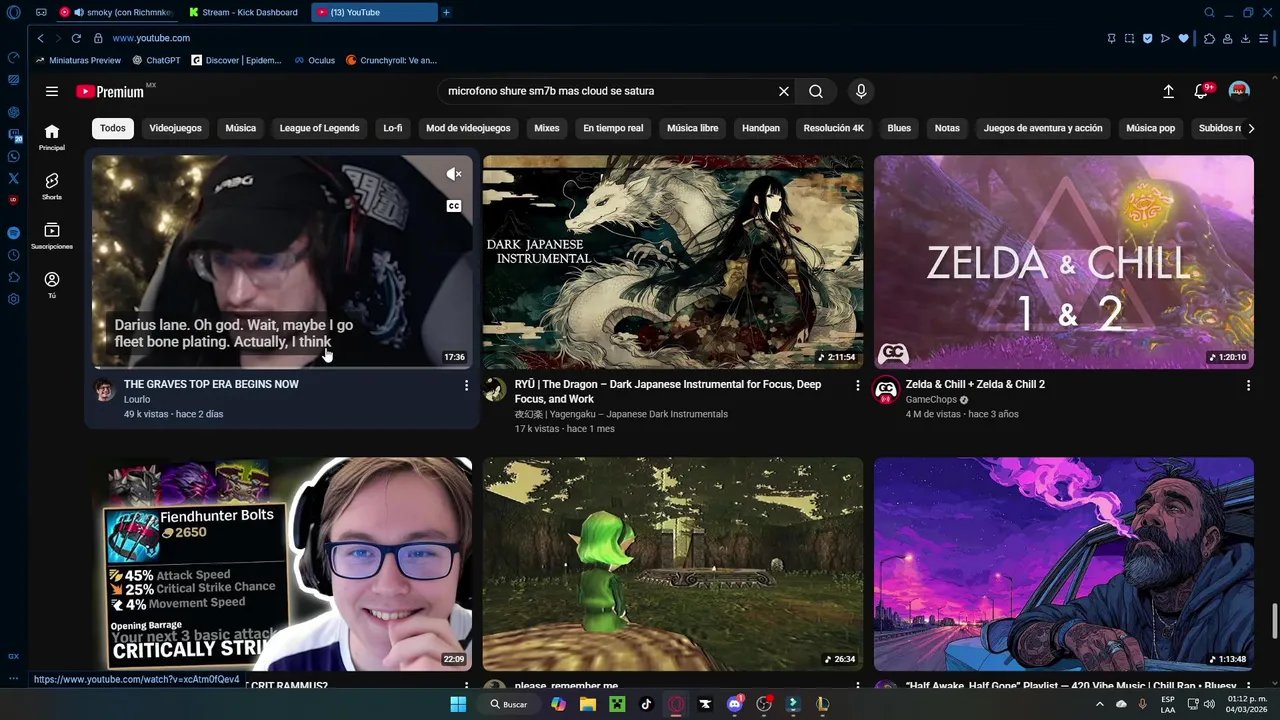Open the green-haired Zelda forest thumbnail

pos(673,564)
